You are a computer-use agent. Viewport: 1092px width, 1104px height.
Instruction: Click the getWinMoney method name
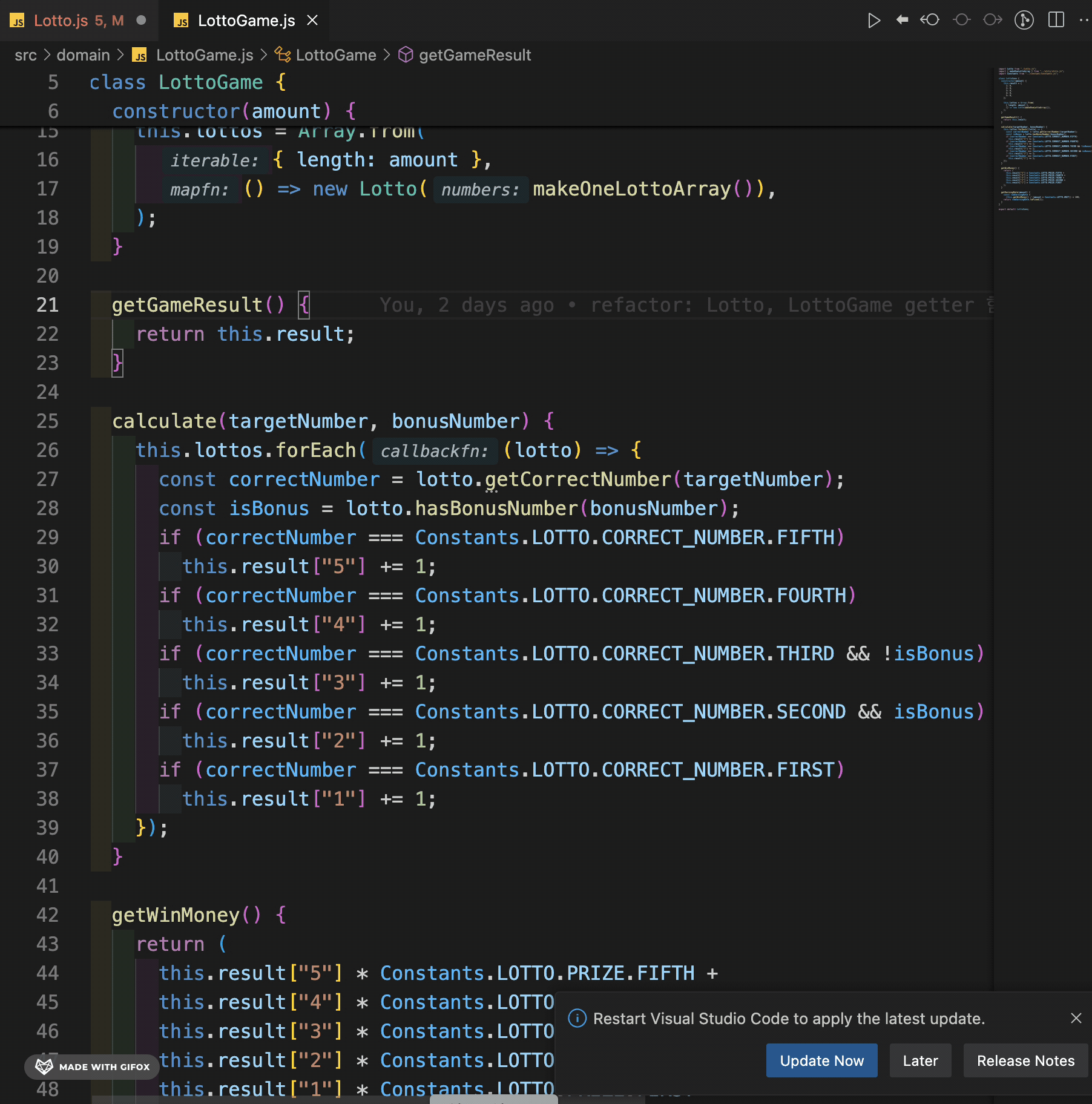click(x=176, y=915)
